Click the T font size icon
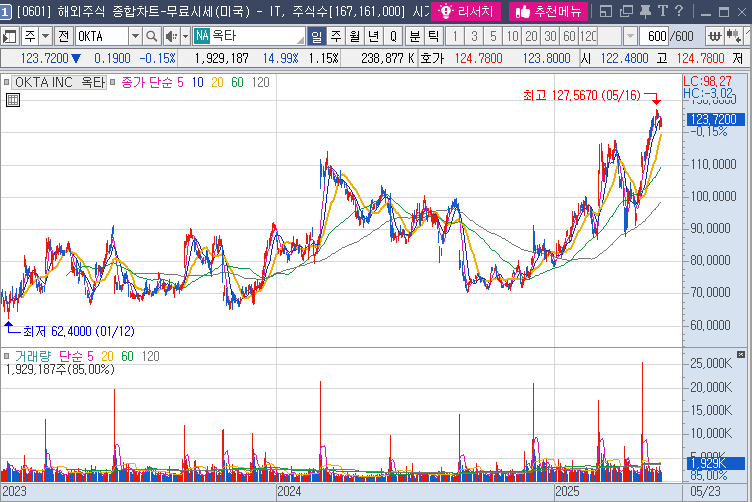This screenshot has width=752, height=502. click(663, 11)
